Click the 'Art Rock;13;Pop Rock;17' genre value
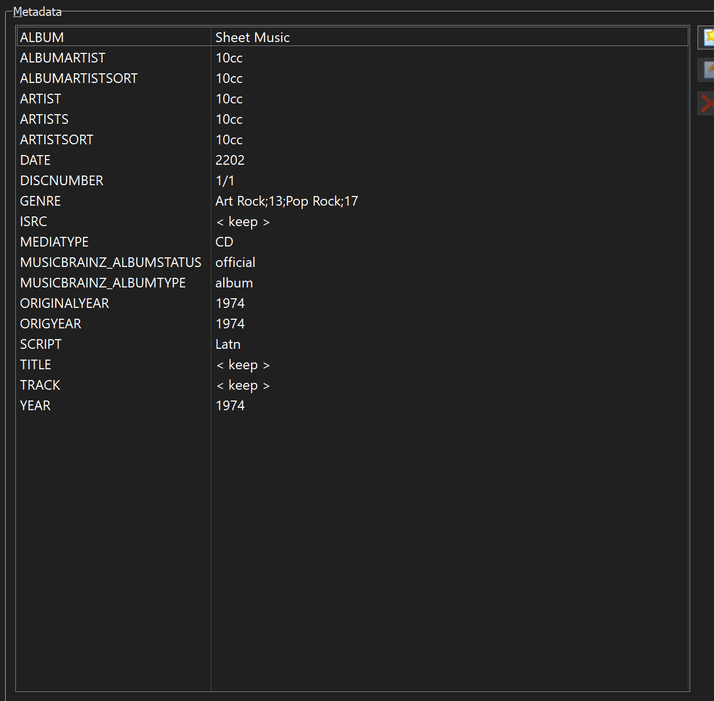This screenshot has width=714, height=701. click(287, 201)
